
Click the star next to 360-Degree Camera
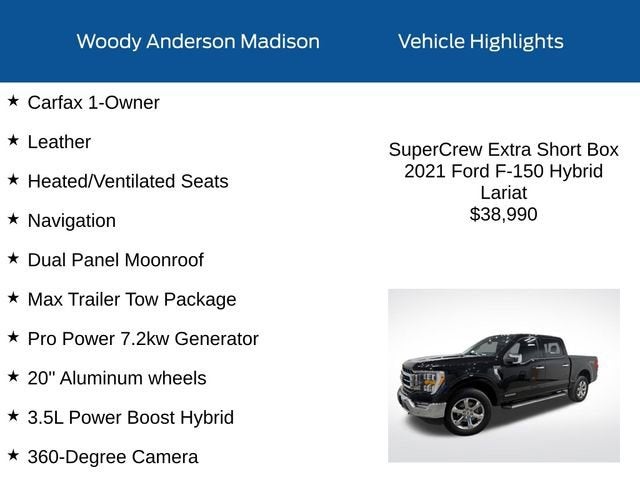pos(13,455)
